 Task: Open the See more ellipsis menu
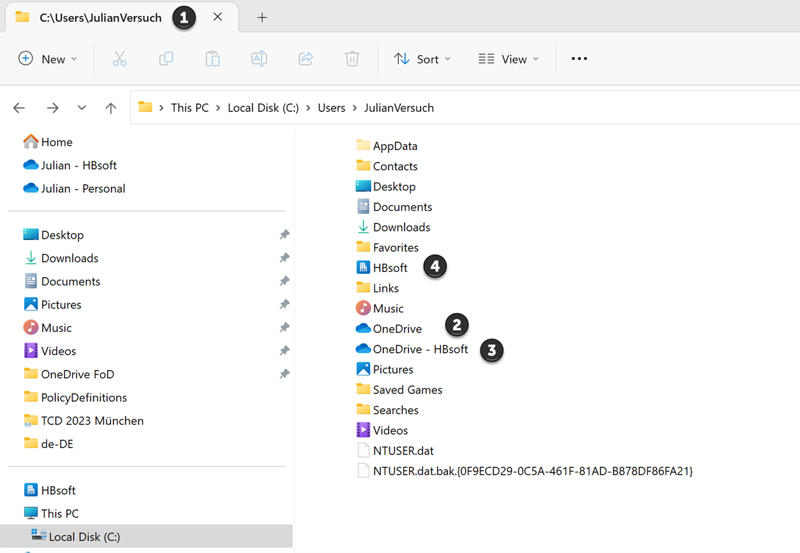579,59
